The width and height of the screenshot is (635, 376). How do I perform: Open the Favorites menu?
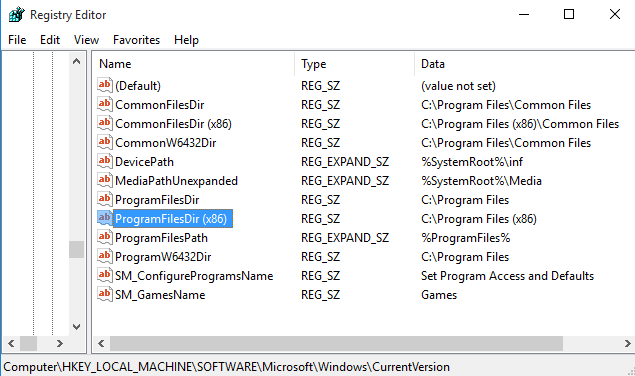pos(136,40)
